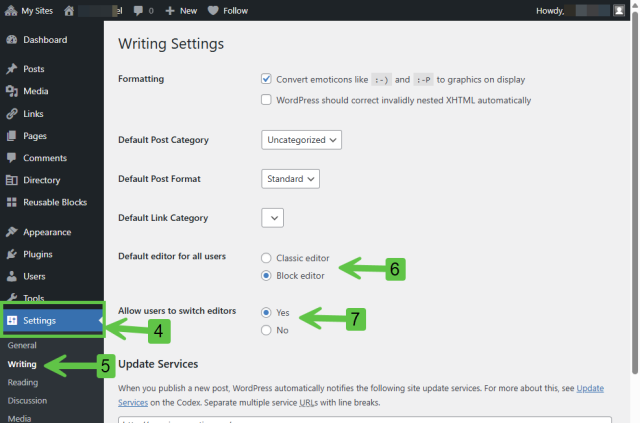Open the Default Post Format dropdown
The image size is (640, 423).
point(291,179)
